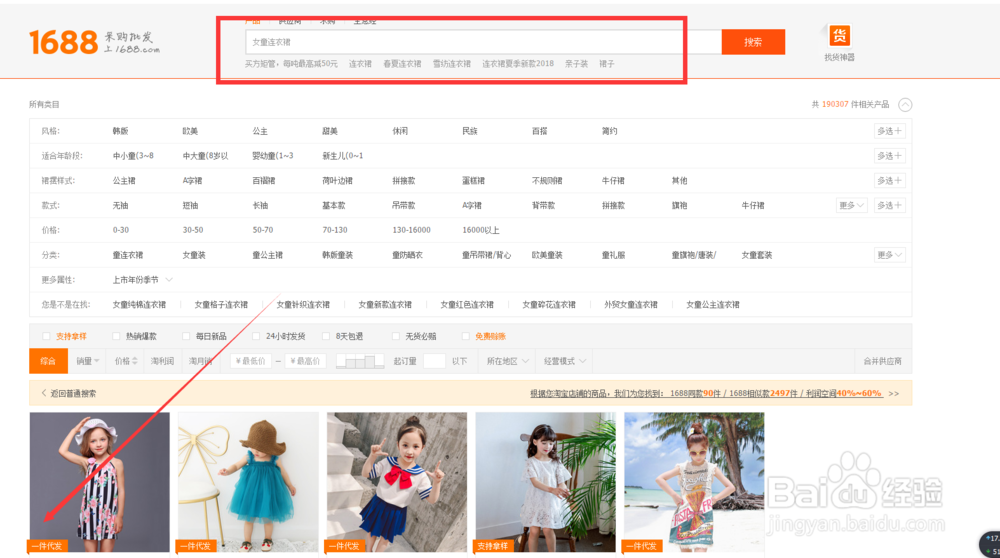
Task: Expand 更多 in the 分类 row
Action: 890,255
